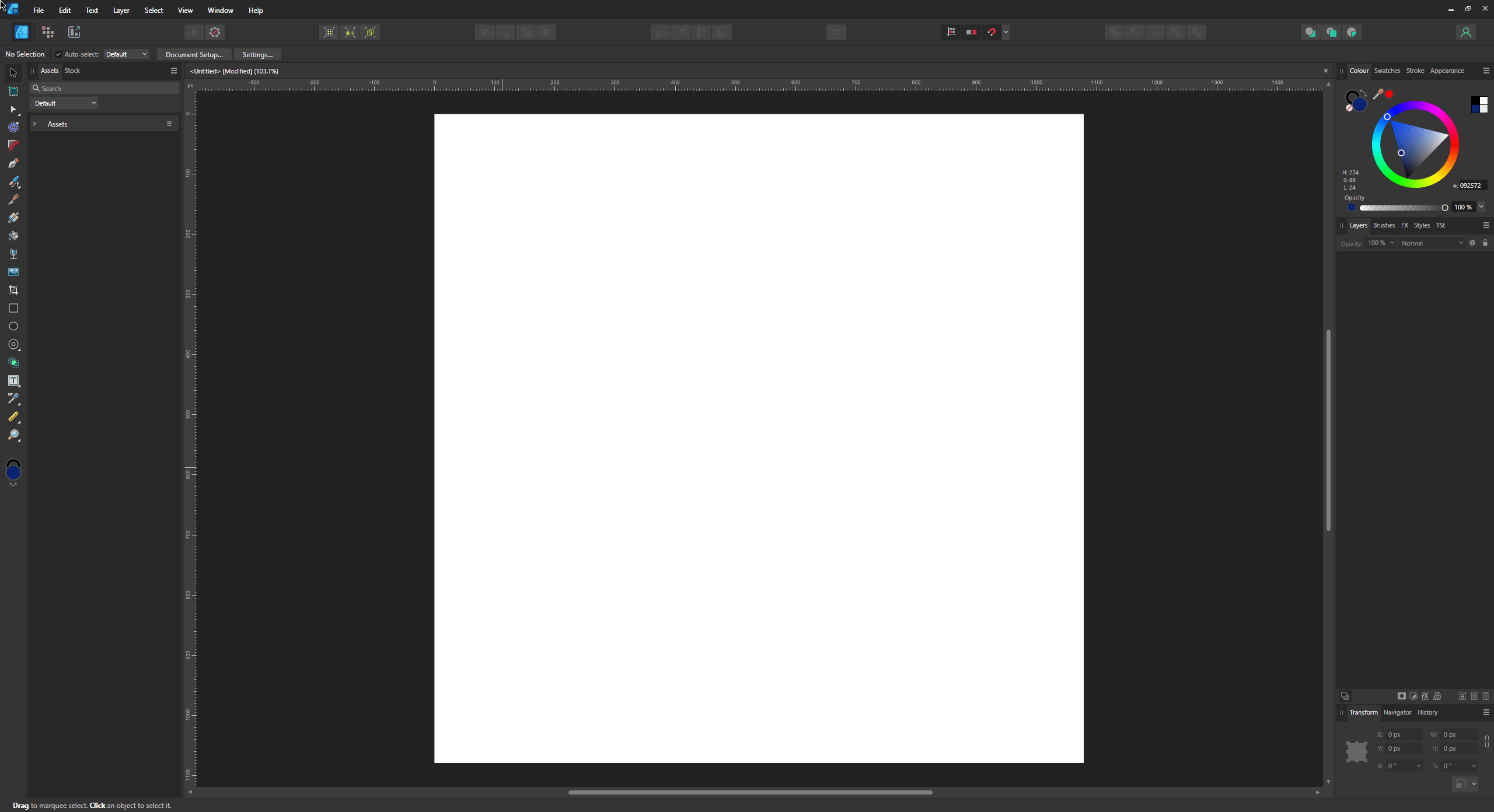Select the Ellipse tool
This screenshot has height=812, width=1494.
13,327
